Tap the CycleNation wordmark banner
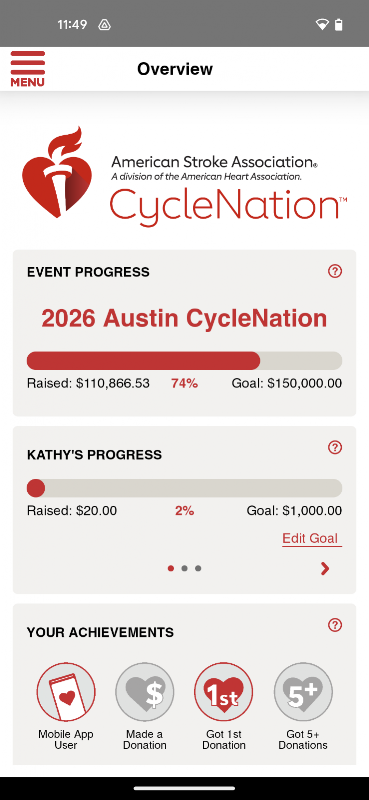369x800 pixels. point(228,205)
